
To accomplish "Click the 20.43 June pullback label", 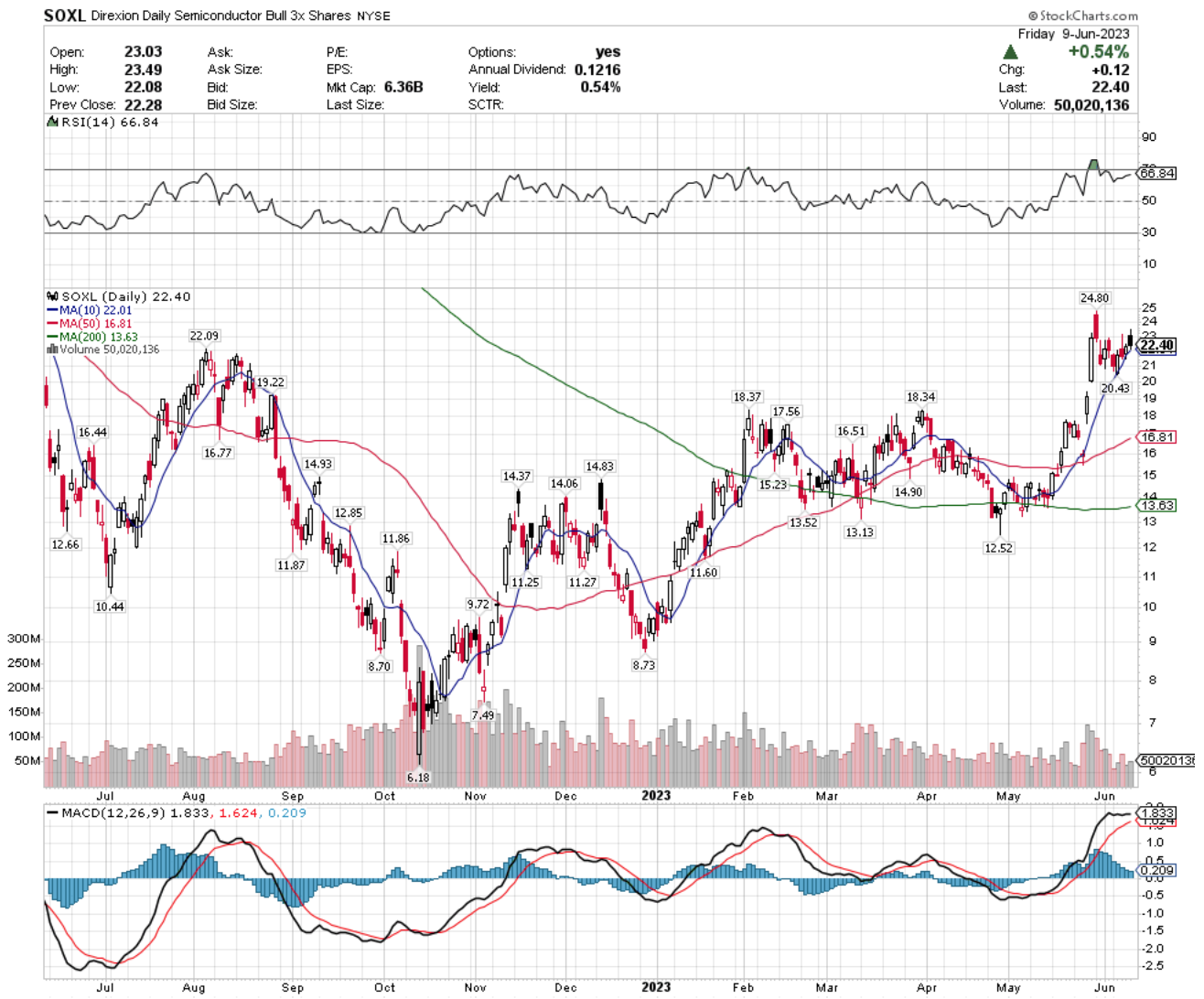I will click(1115, 389).
